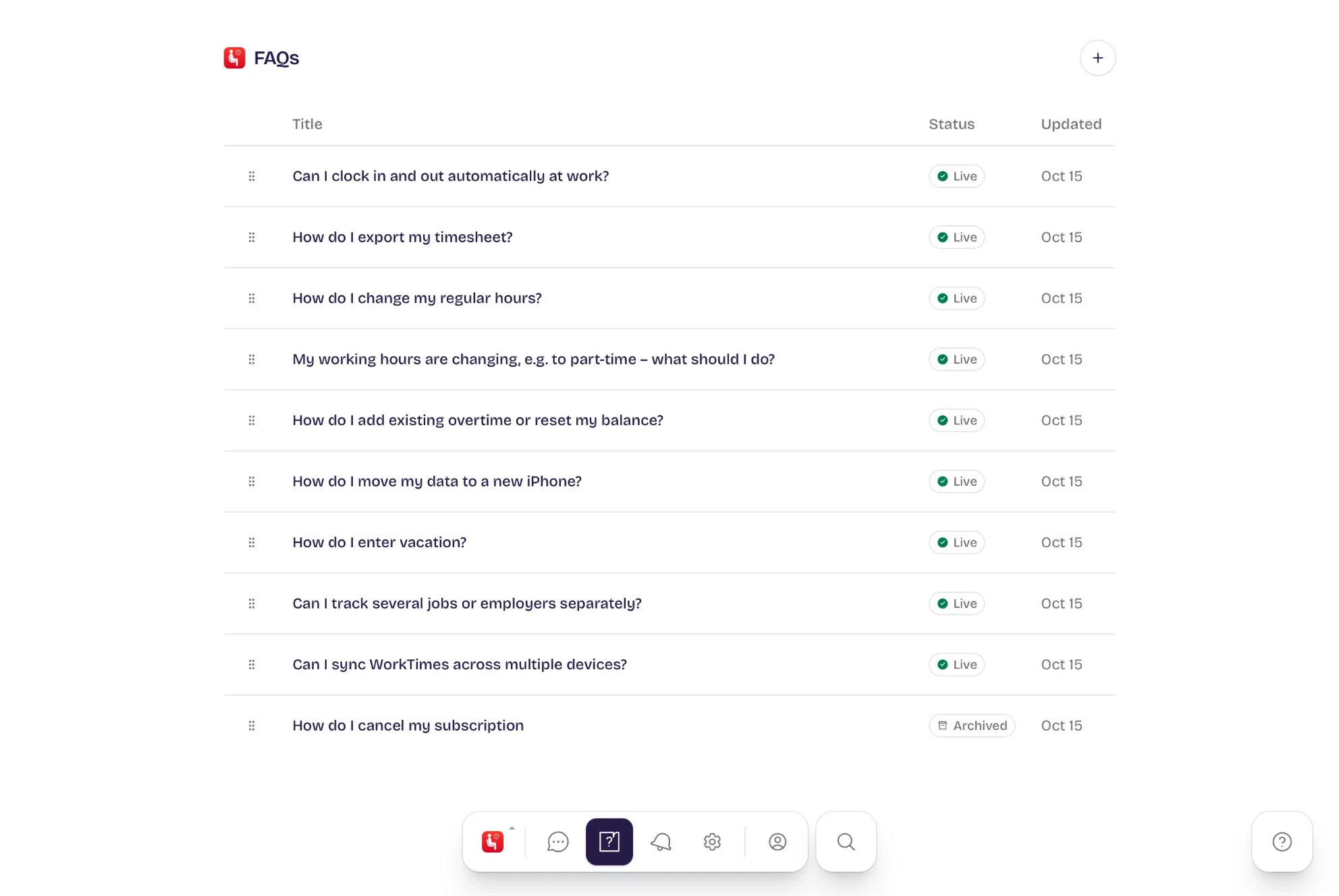Screen dimensions: 1339x896
Task: Click drag handle for sync devices row
Action: 252,665
